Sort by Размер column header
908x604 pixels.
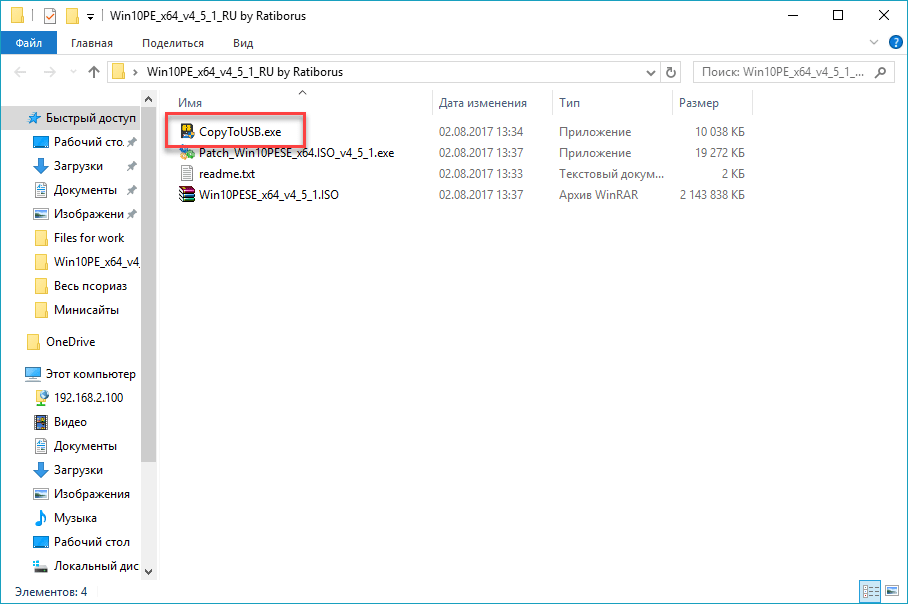(712, 103)
